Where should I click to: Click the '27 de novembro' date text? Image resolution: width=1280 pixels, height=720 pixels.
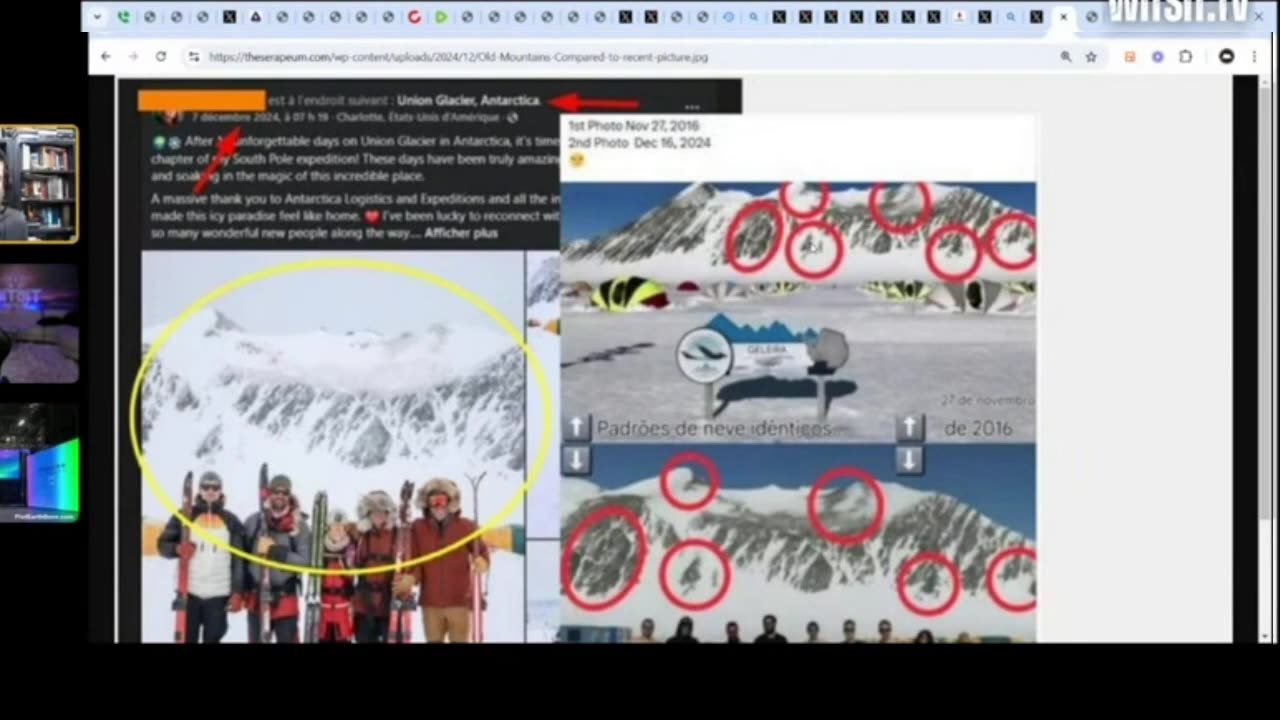point(987,400)
